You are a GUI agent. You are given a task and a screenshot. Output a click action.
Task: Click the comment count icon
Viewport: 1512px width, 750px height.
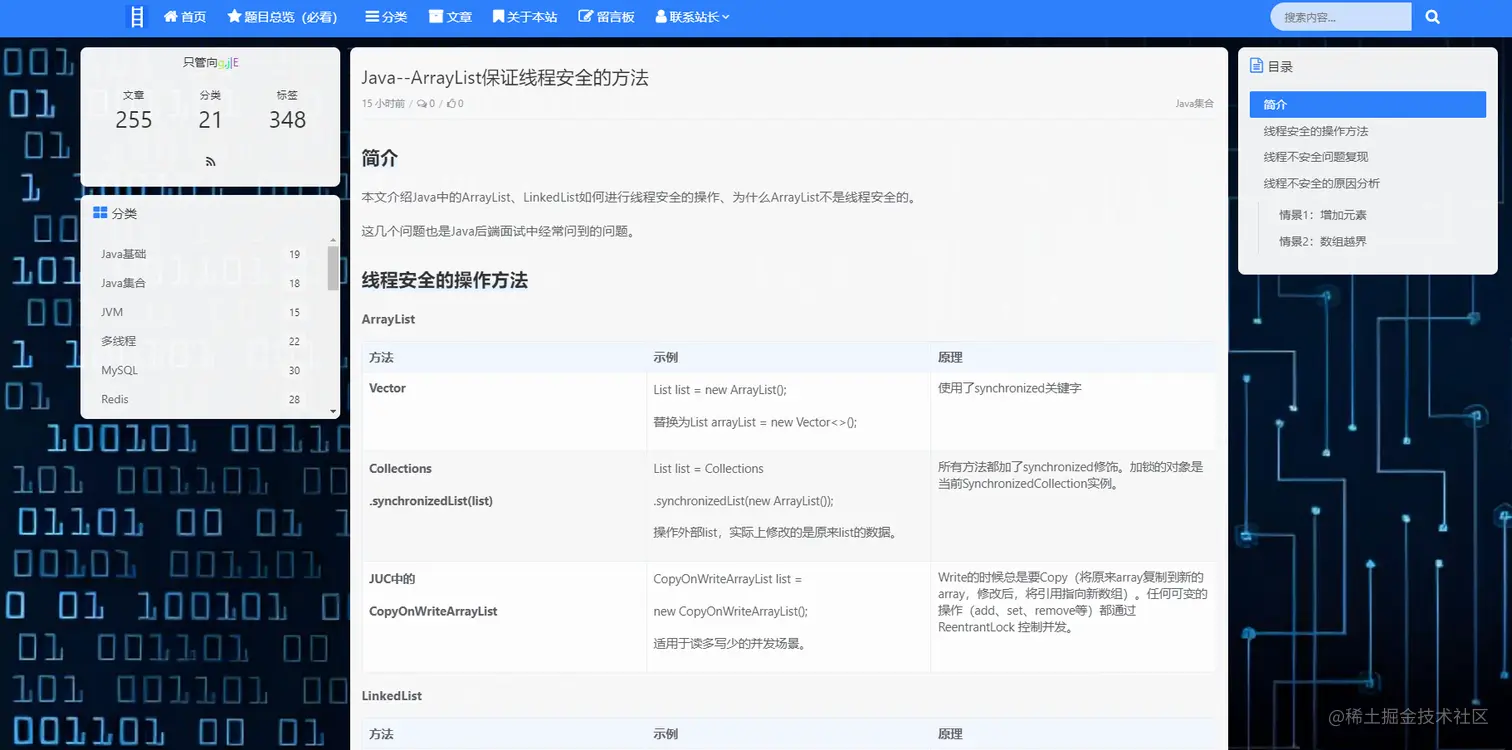click(x=422, y=103)
